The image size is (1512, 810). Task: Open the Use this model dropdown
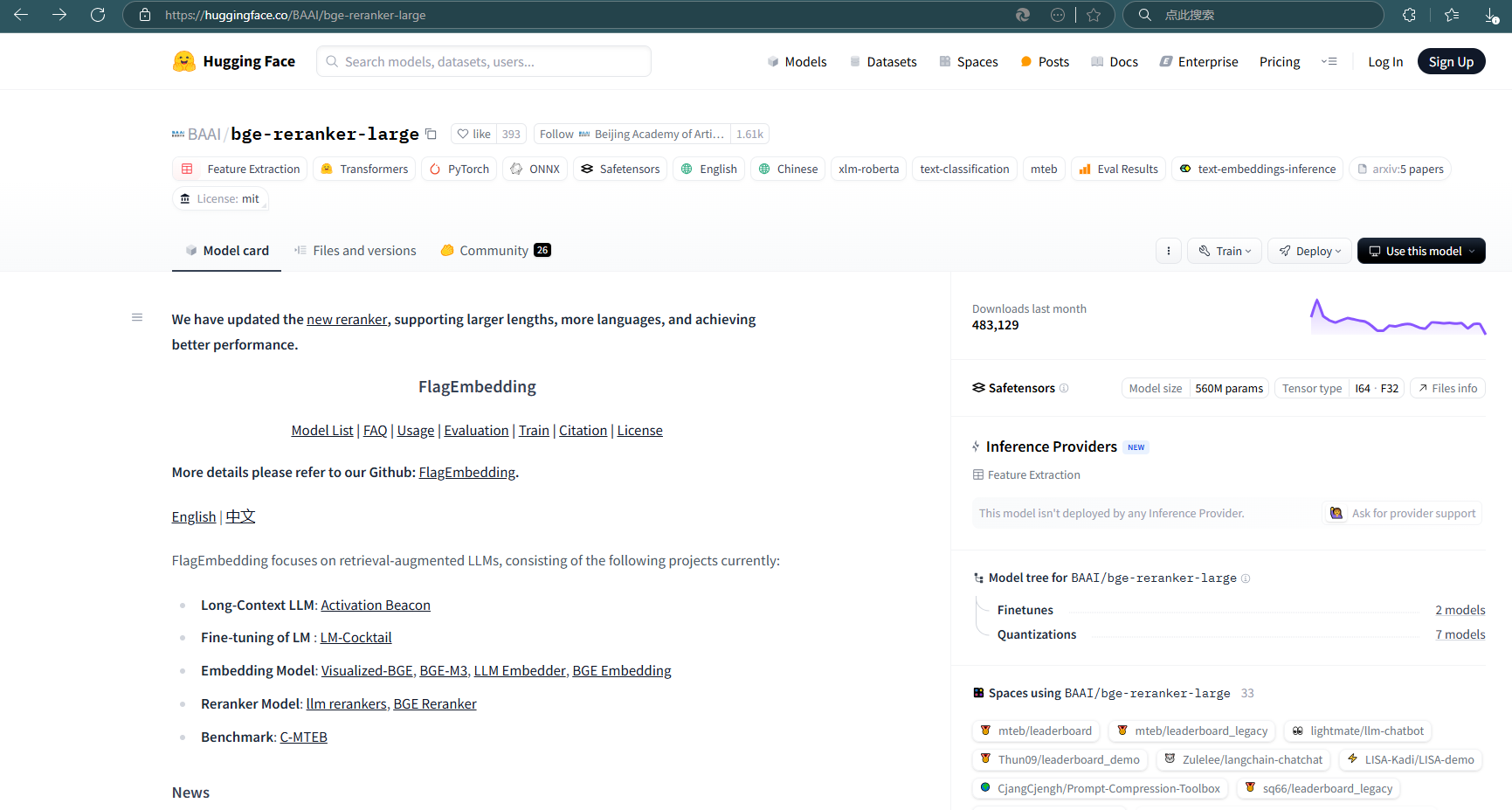[x=1421, y=251]
